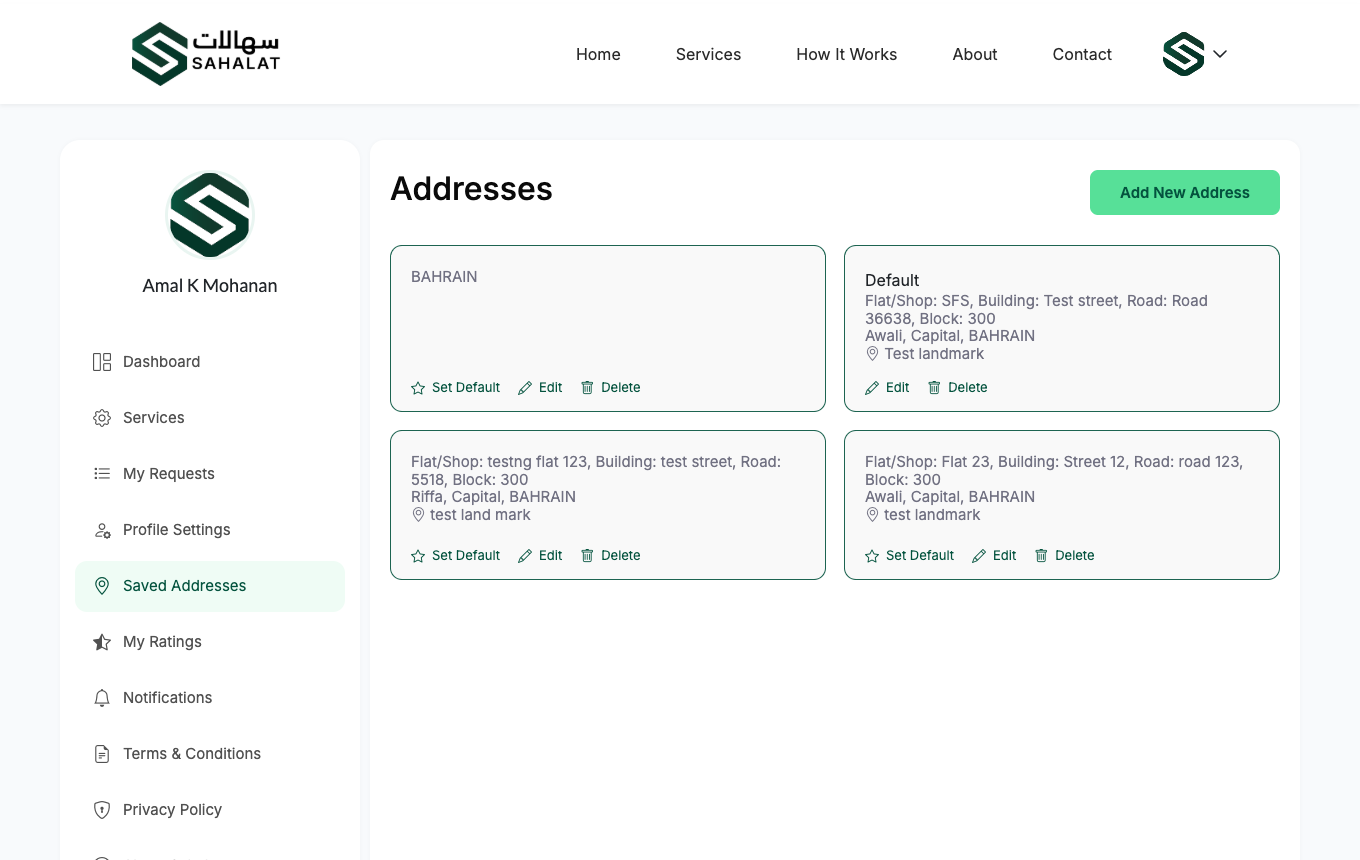Screen dimensions: 1360x860
Task: Click the Profile Settings user icon
Action: coord(102,530)
